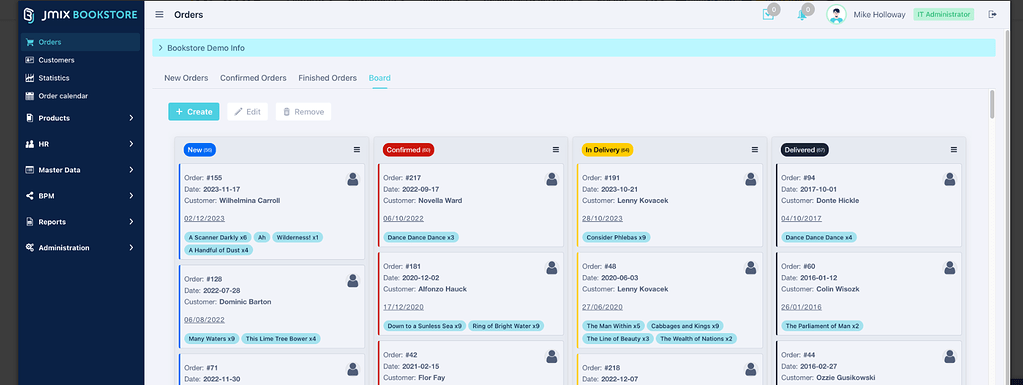The image size is (1023, 385).
Task: Click the 06/10/2022 date on order #217
Action: point(403,219)
